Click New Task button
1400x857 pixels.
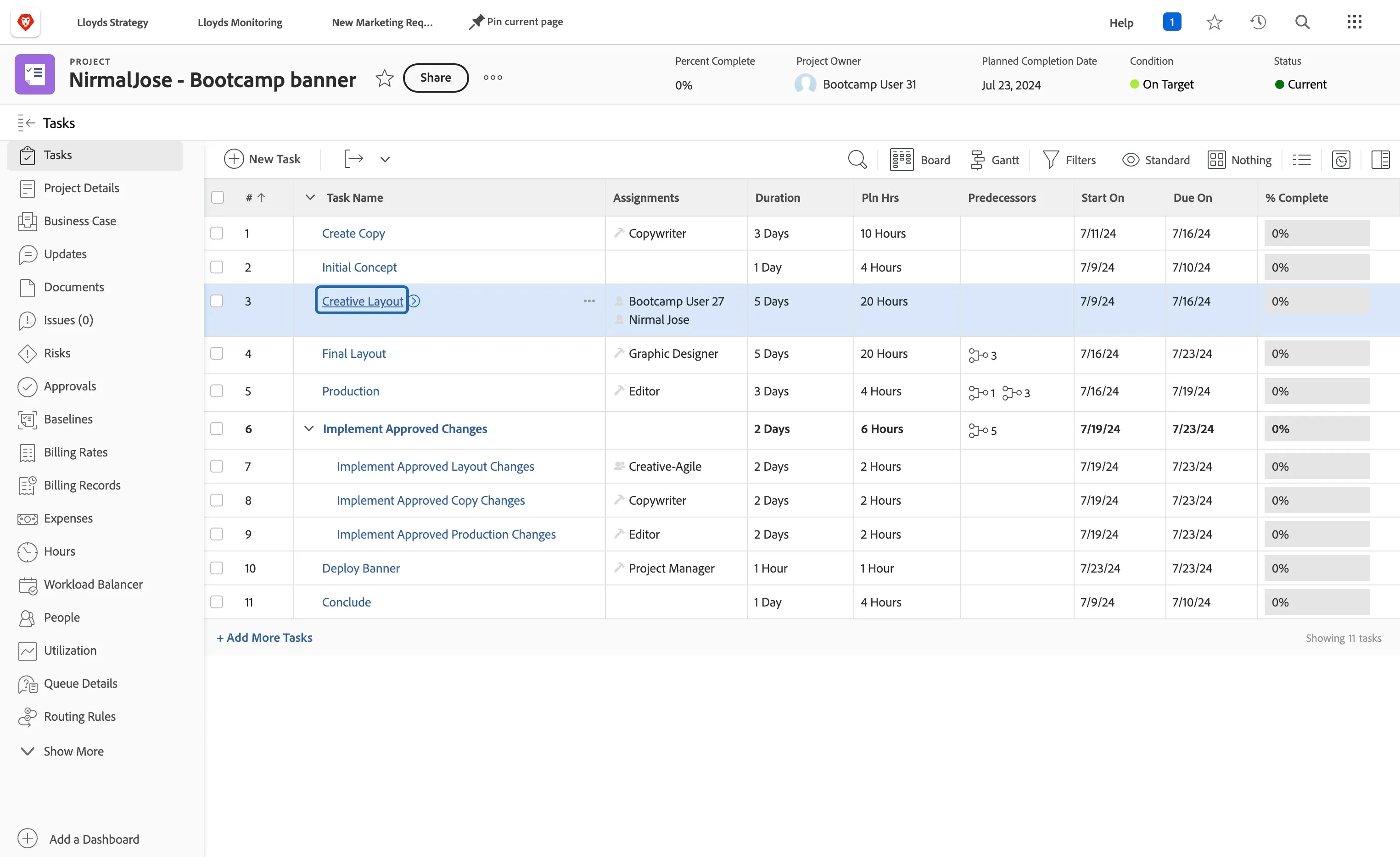tap(262, 159)
